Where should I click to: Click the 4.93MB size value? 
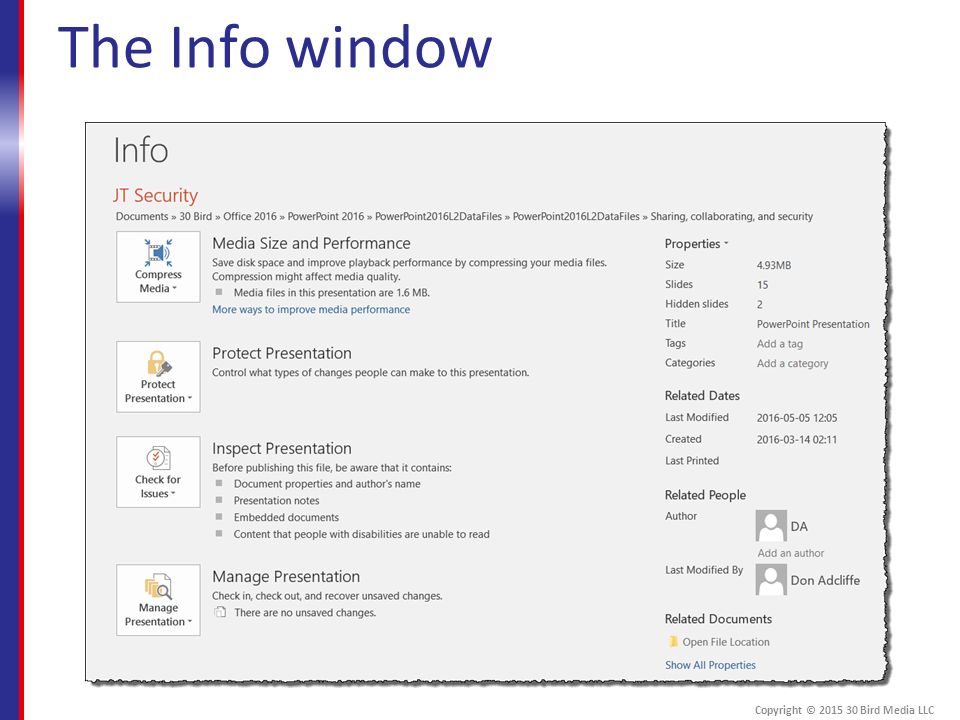coord(774,265)
